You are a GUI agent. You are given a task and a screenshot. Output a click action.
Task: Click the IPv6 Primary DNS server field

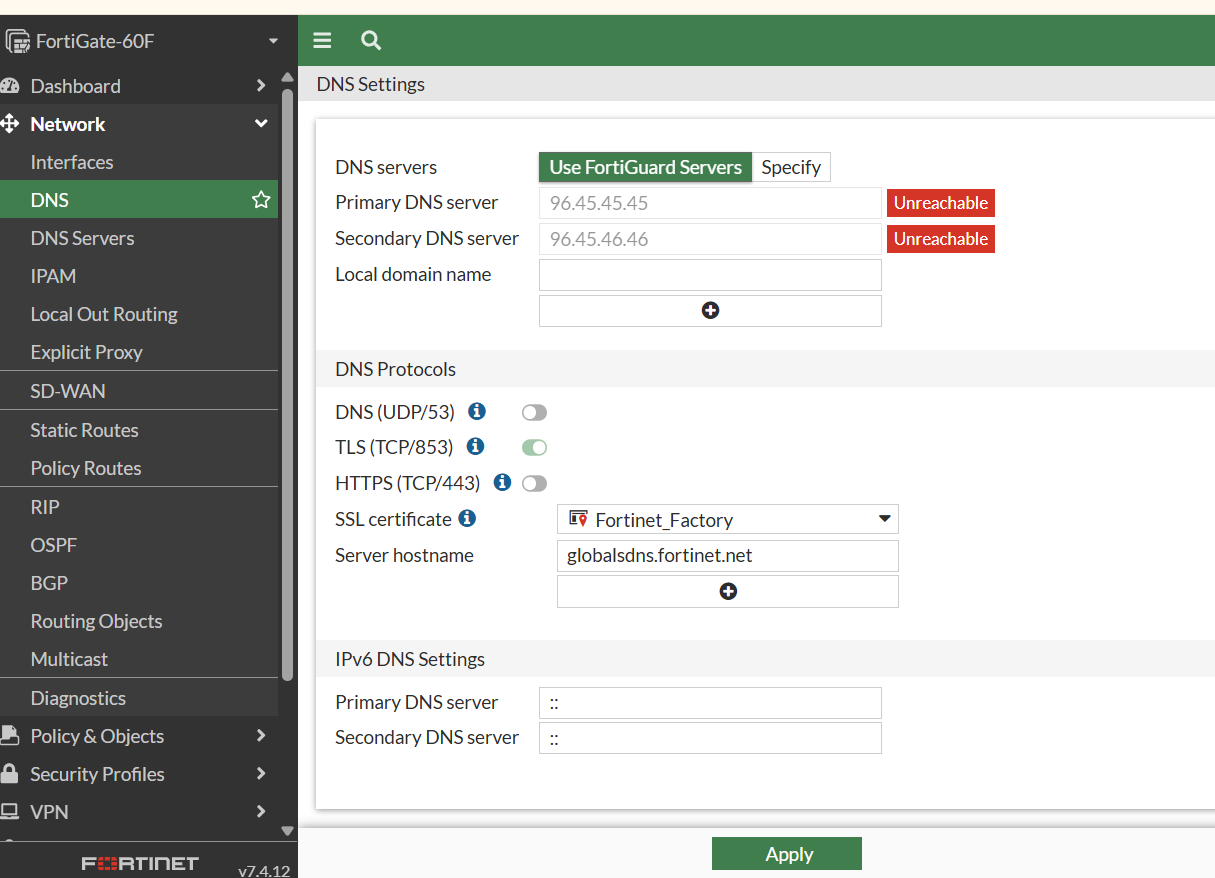(710, 703)
